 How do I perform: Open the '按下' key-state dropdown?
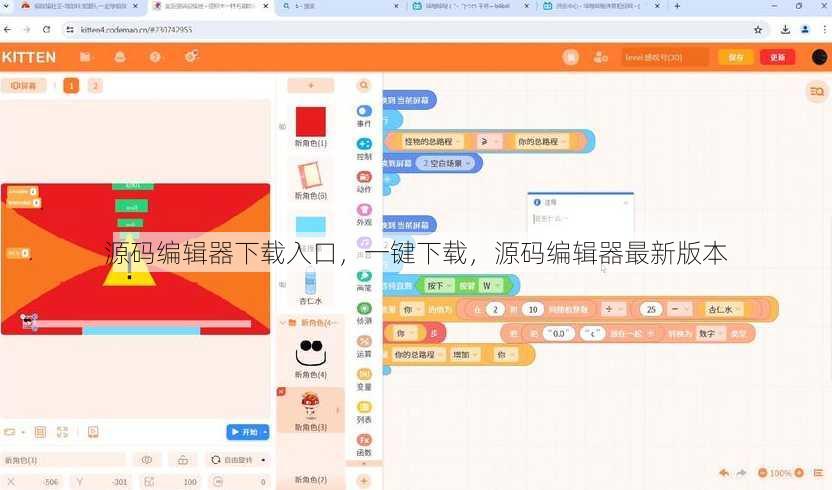pos(439,286)
